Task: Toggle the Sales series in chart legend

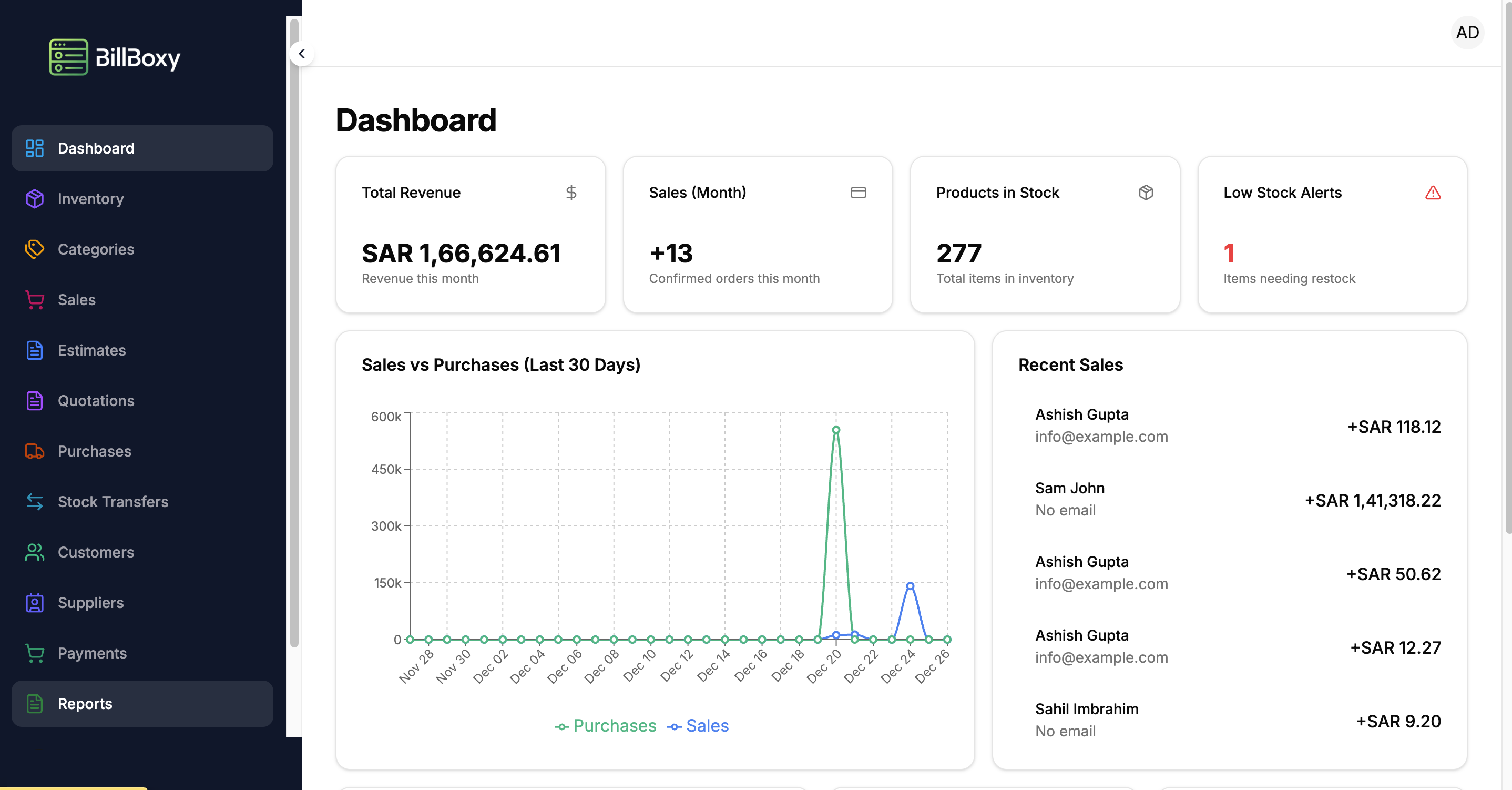Action: pos(698,726)
